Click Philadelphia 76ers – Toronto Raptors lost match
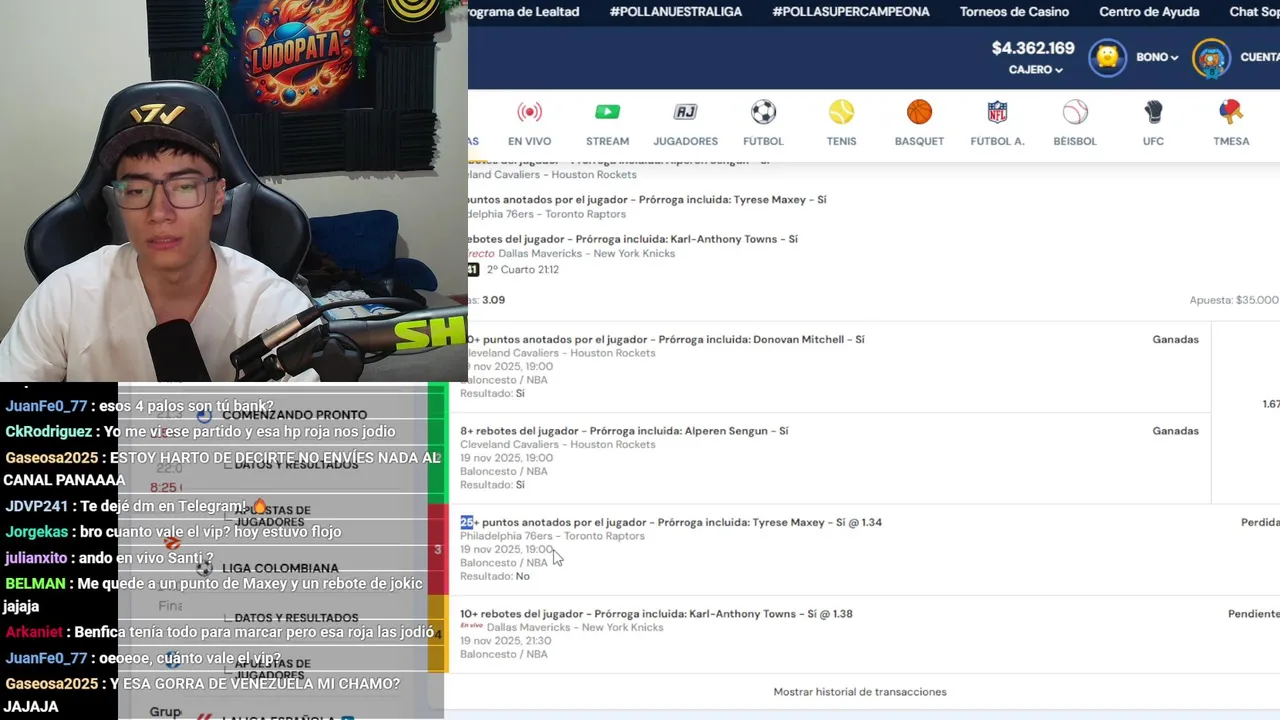The image size is (1280, 720). (552, 536)
